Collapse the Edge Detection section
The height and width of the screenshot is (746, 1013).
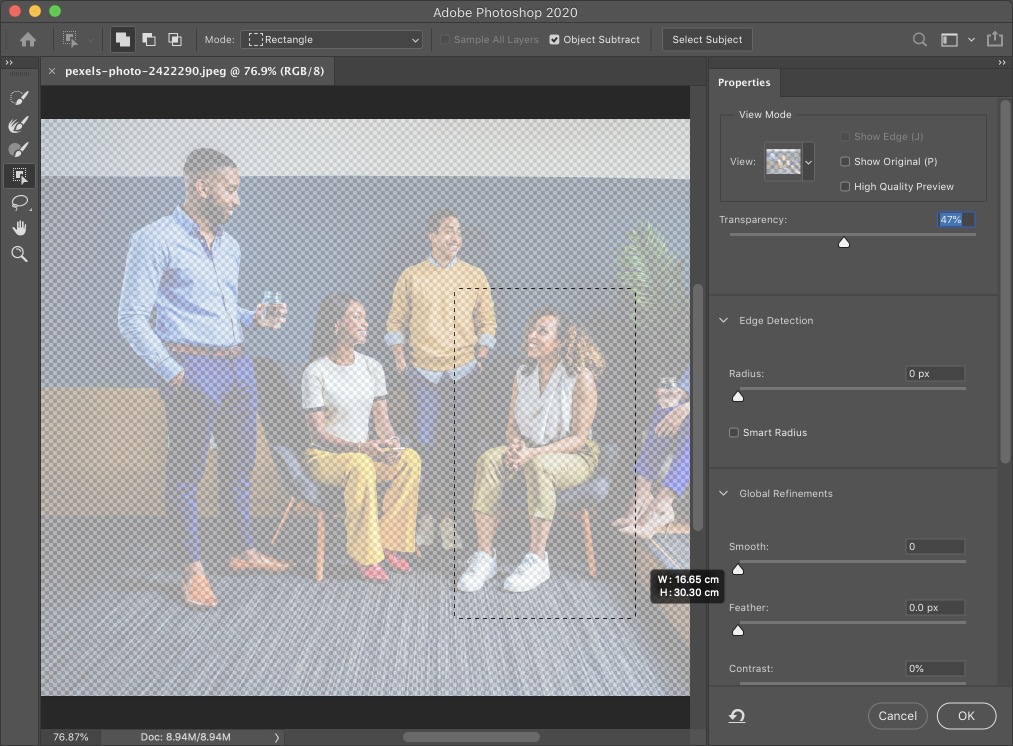coord(724,321)
